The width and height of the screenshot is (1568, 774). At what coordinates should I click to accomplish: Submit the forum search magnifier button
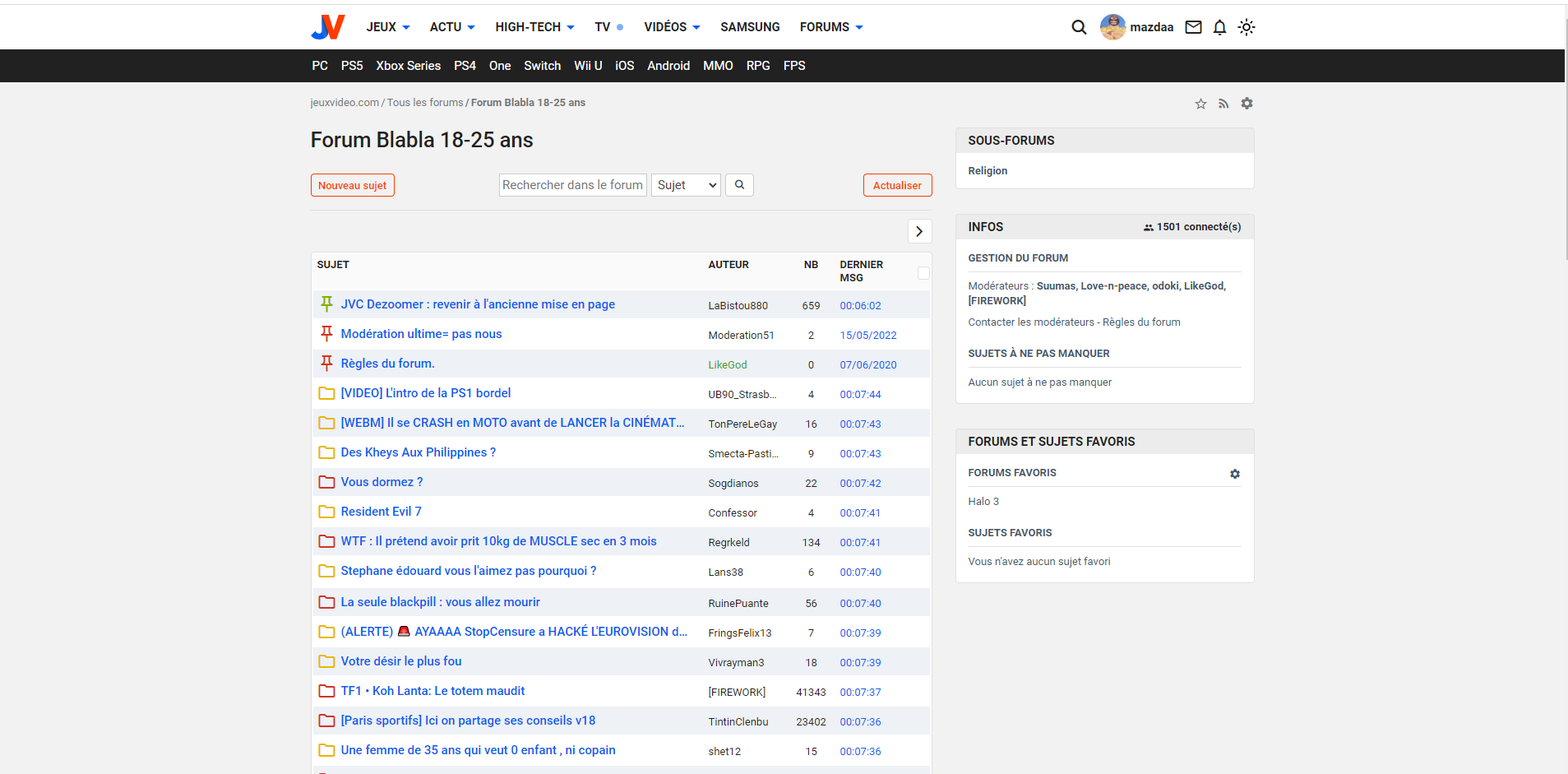point(739,185)
